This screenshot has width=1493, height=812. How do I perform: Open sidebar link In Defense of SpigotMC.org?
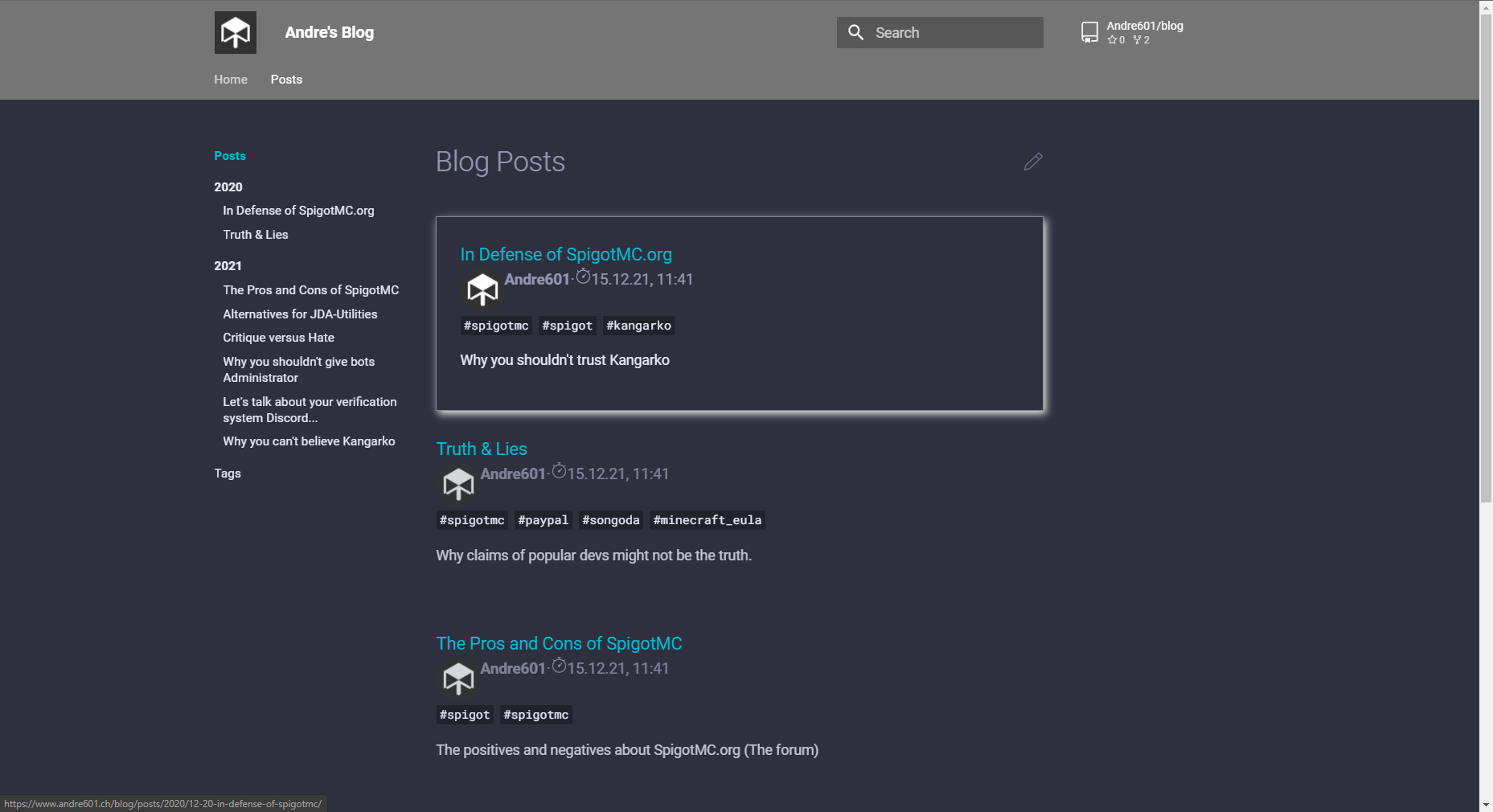point(298,211)
